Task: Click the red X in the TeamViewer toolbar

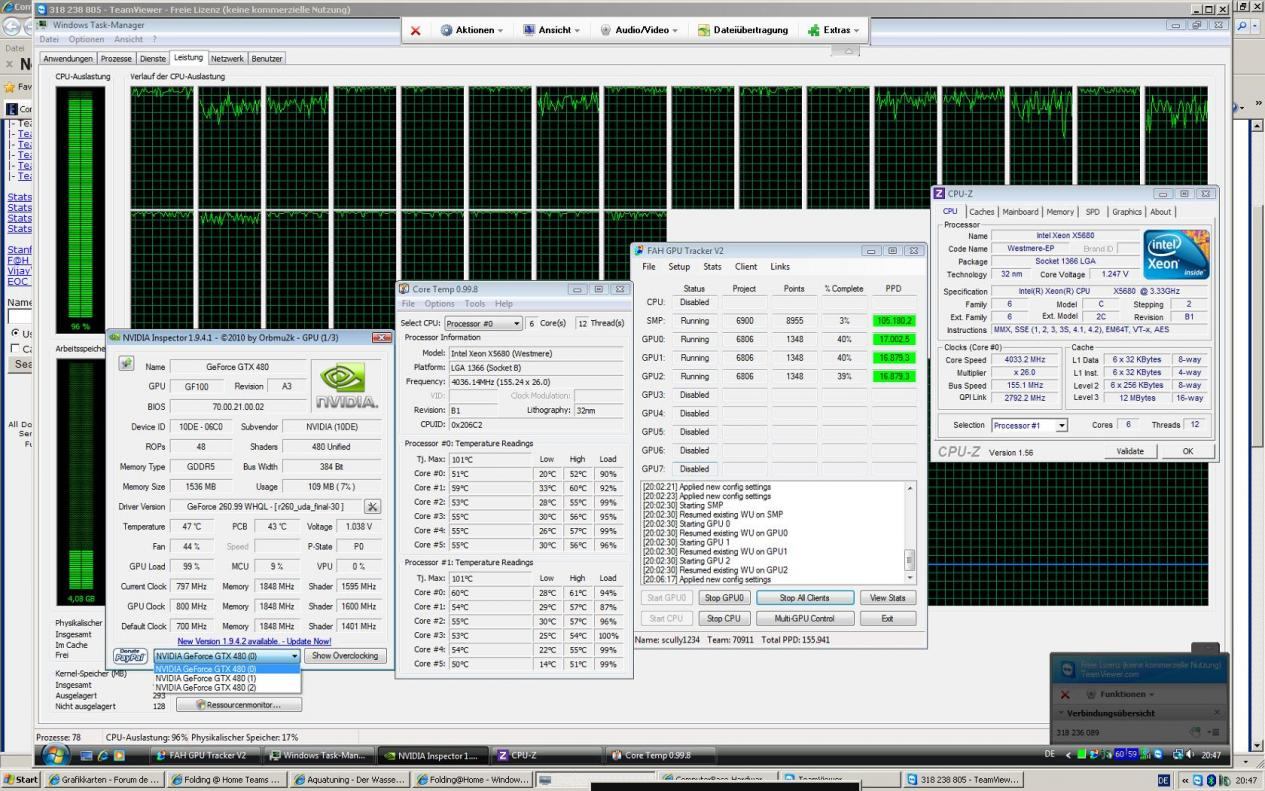Action: pyautogui.click(x=416, y=30)
